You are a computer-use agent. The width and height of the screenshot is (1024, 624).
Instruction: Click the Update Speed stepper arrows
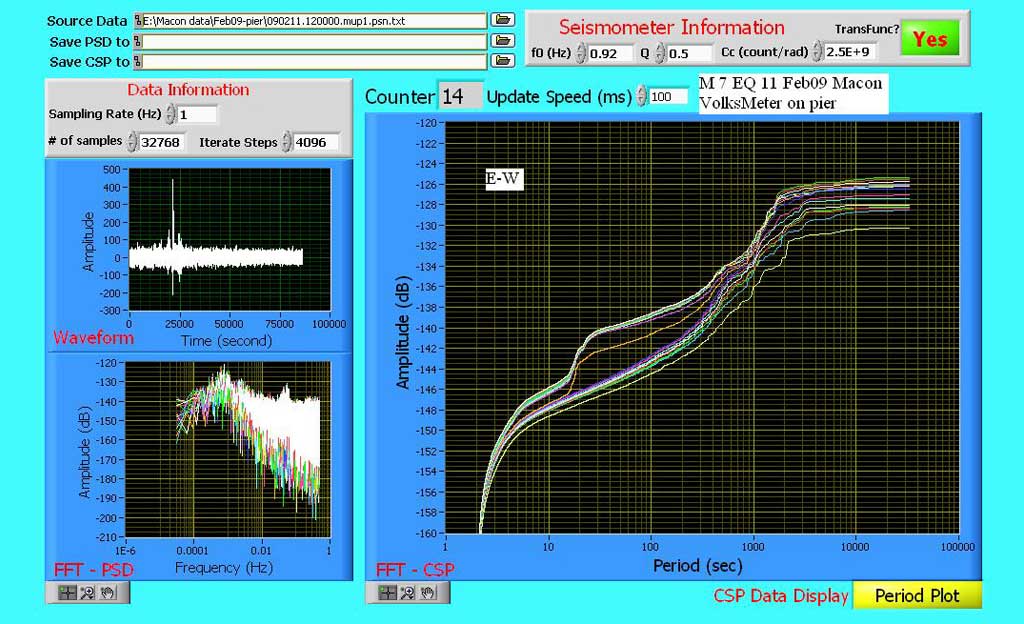coord(641,97)
